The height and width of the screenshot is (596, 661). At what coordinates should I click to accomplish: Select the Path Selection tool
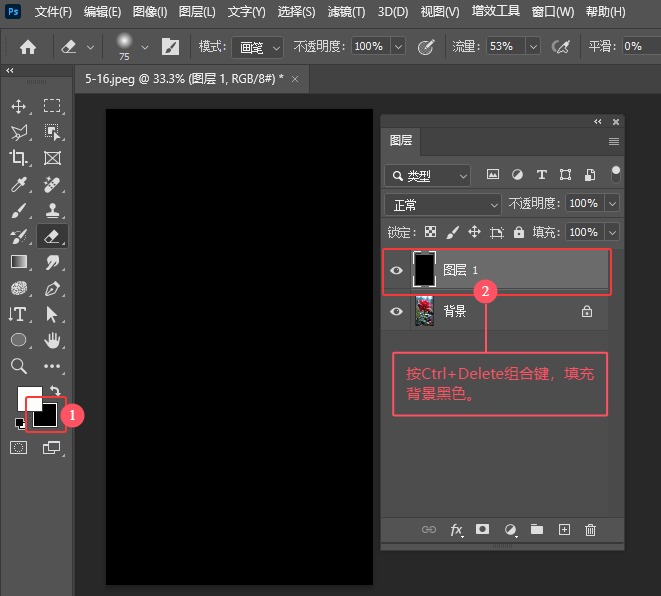point(52,314)
